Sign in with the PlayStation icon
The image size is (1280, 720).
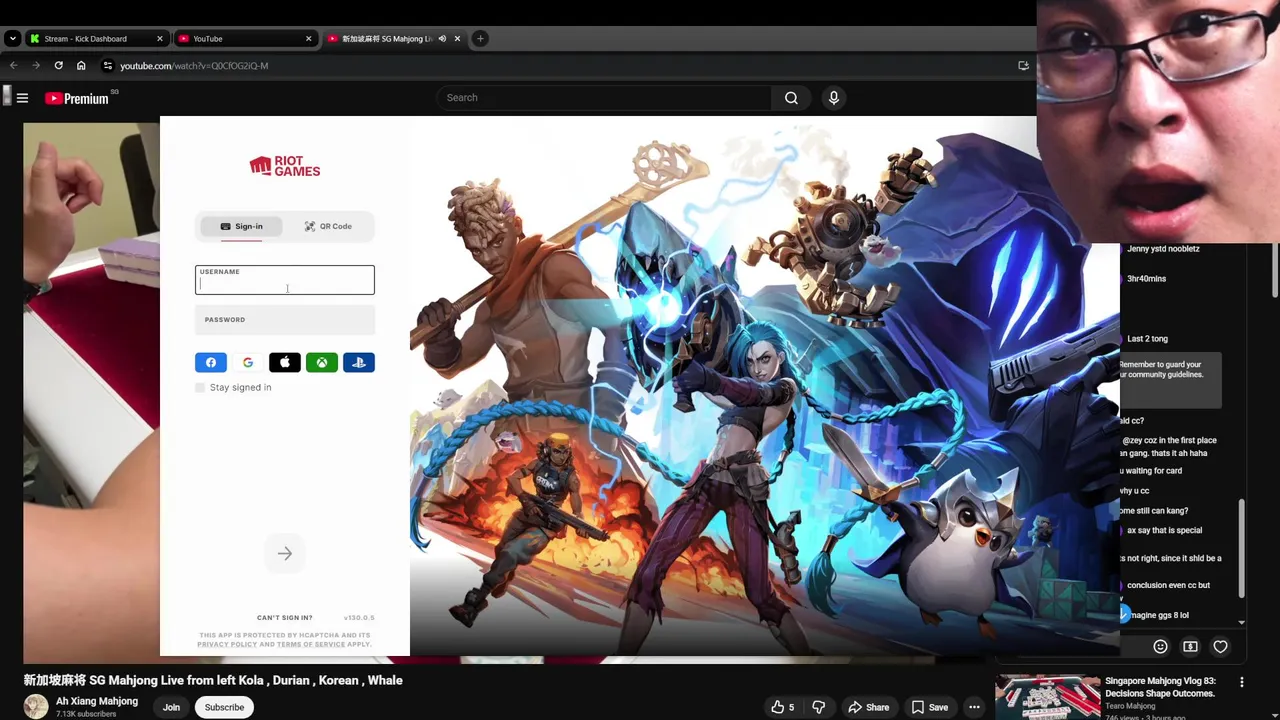tap(359, 363)
